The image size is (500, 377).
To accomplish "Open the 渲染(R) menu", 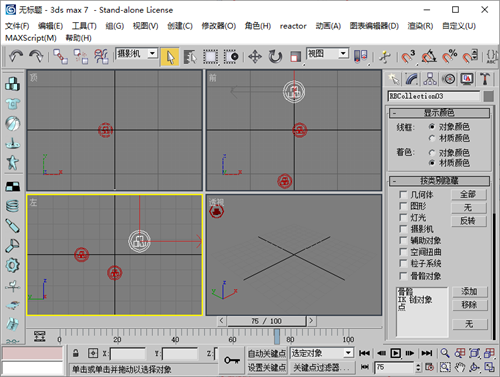I will [x=420, y=26].
